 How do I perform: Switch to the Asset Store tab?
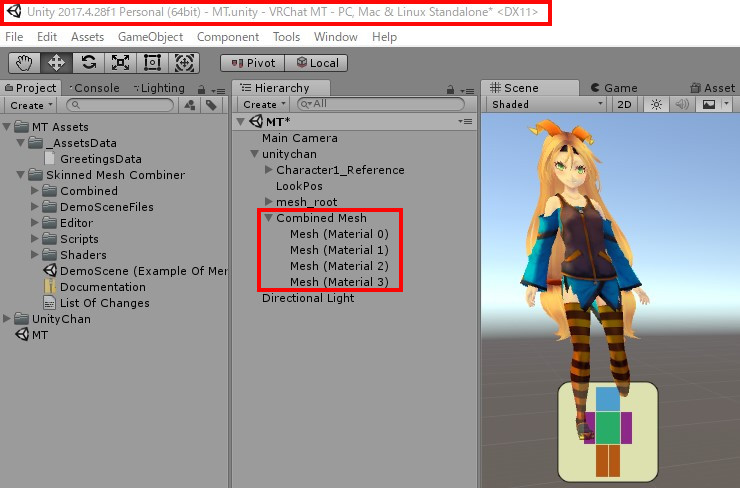tap(713, 88)
